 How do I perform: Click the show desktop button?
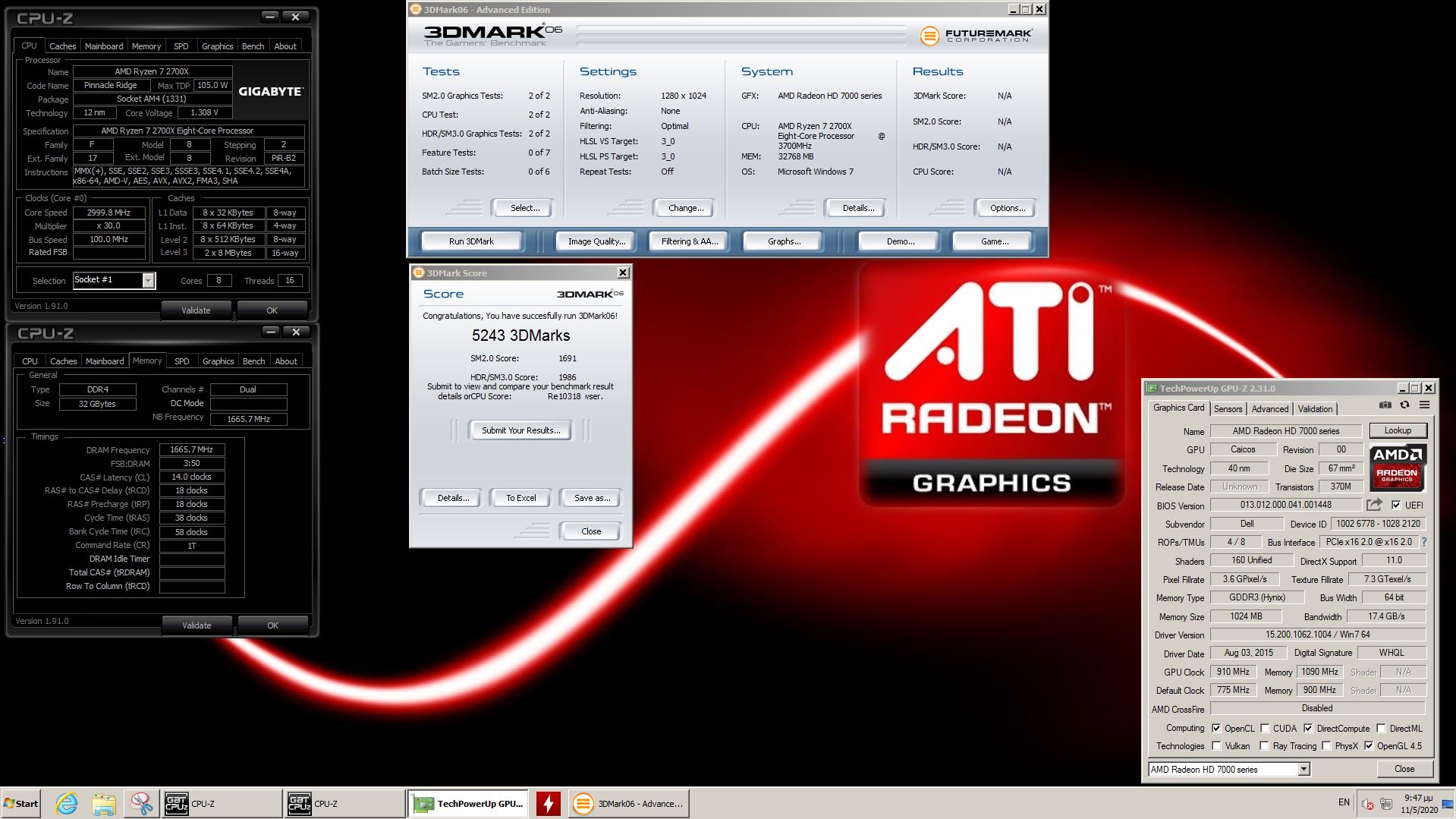(1447, 804)
